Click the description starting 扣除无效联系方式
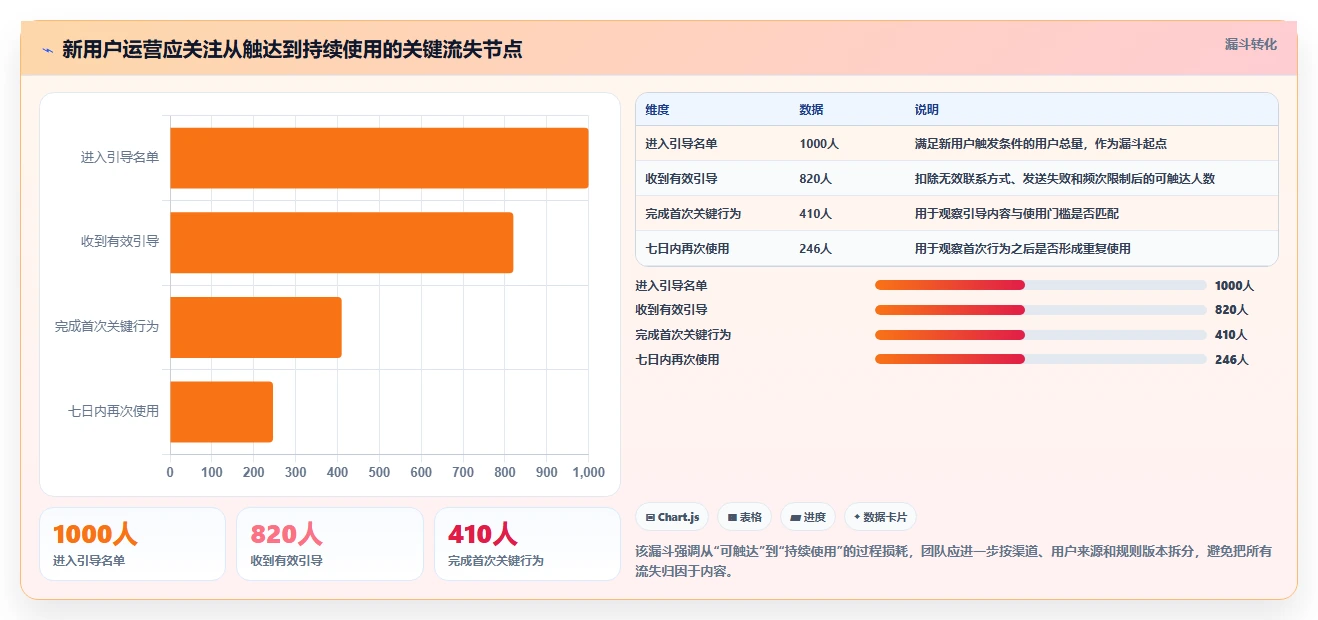Image resolution: width=1318 pixels, height=620 pixels. tap(1065, 179)
